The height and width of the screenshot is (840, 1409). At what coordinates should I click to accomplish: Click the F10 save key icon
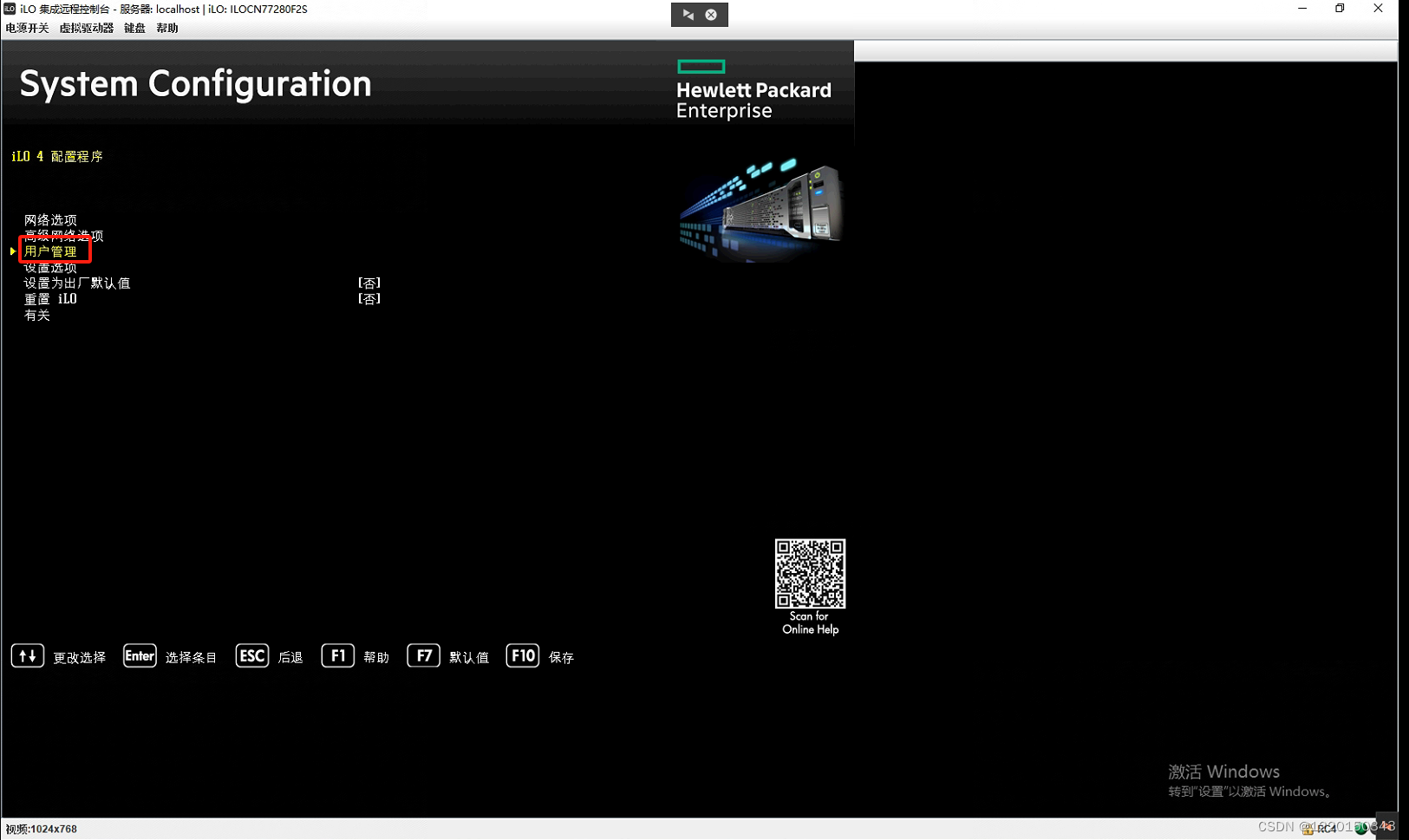click(x=523, y=656)
